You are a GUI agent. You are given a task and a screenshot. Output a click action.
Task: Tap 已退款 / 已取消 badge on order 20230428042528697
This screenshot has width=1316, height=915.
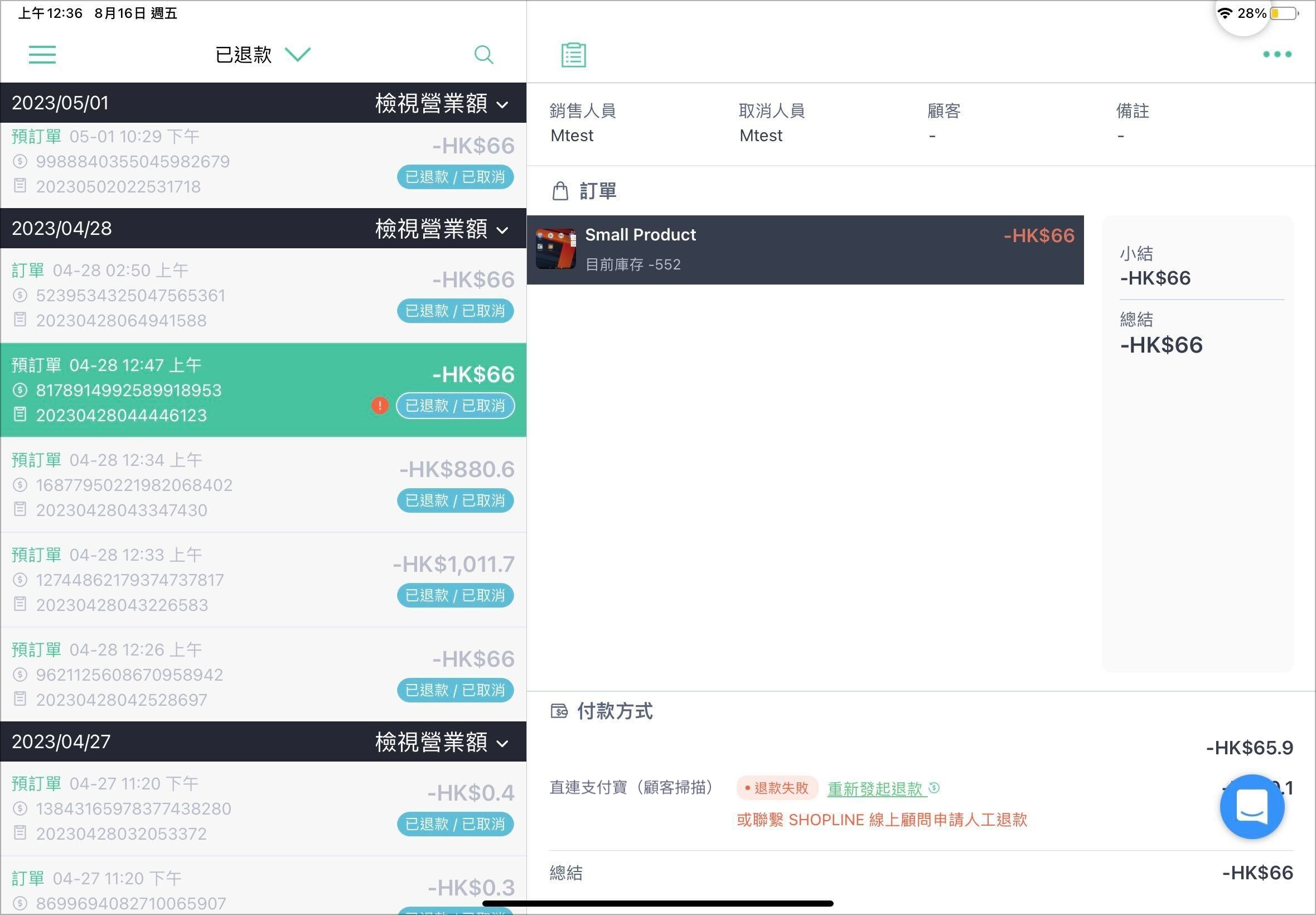[455, 690]
